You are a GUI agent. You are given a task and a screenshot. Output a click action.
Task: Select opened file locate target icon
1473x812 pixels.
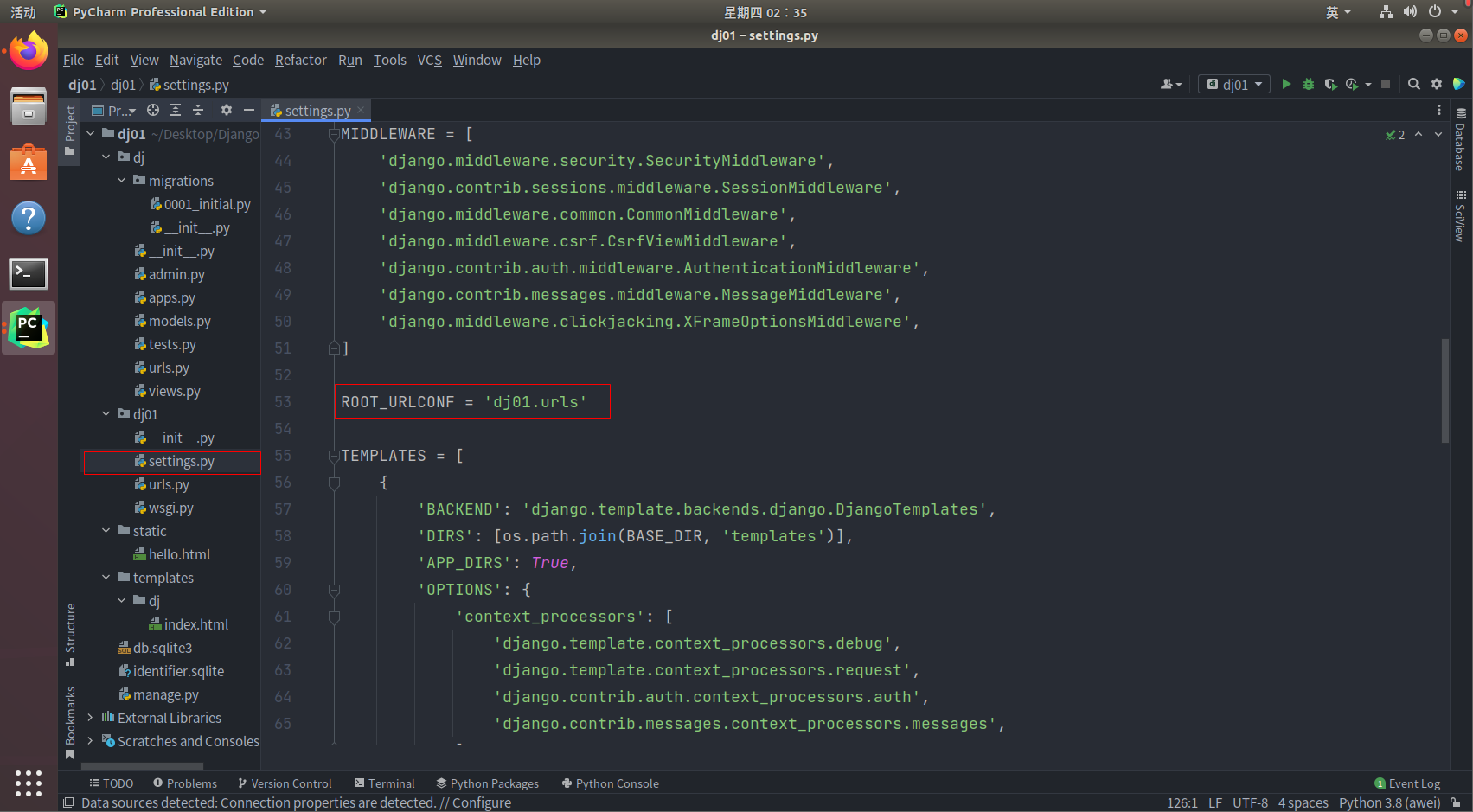(153, 110)
